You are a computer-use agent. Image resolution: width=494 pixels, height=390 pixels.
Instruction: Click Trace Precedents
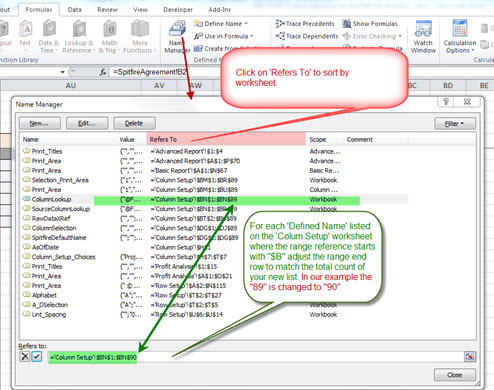305,24
